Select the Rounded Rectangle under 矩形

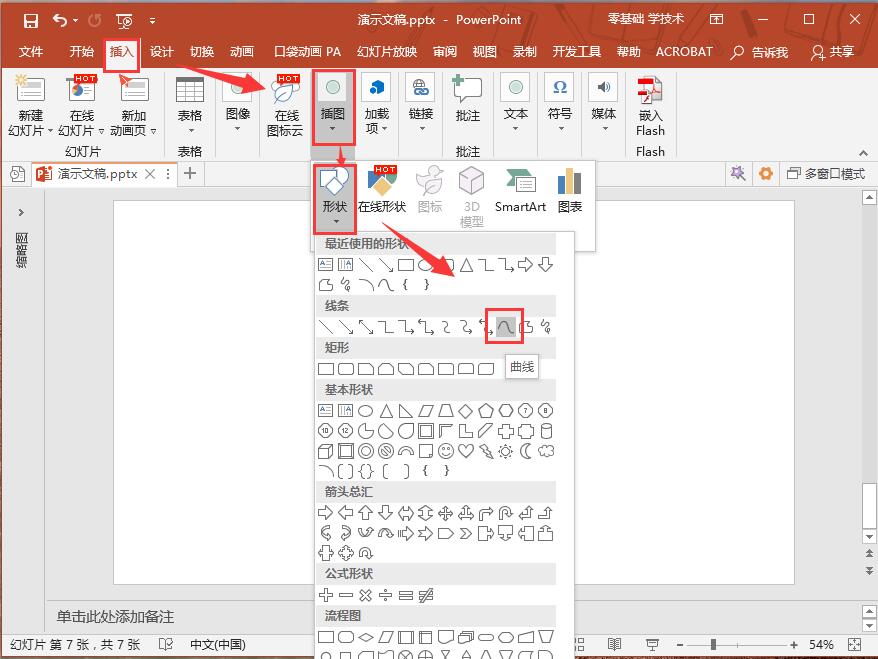click(x=346, y=369)
